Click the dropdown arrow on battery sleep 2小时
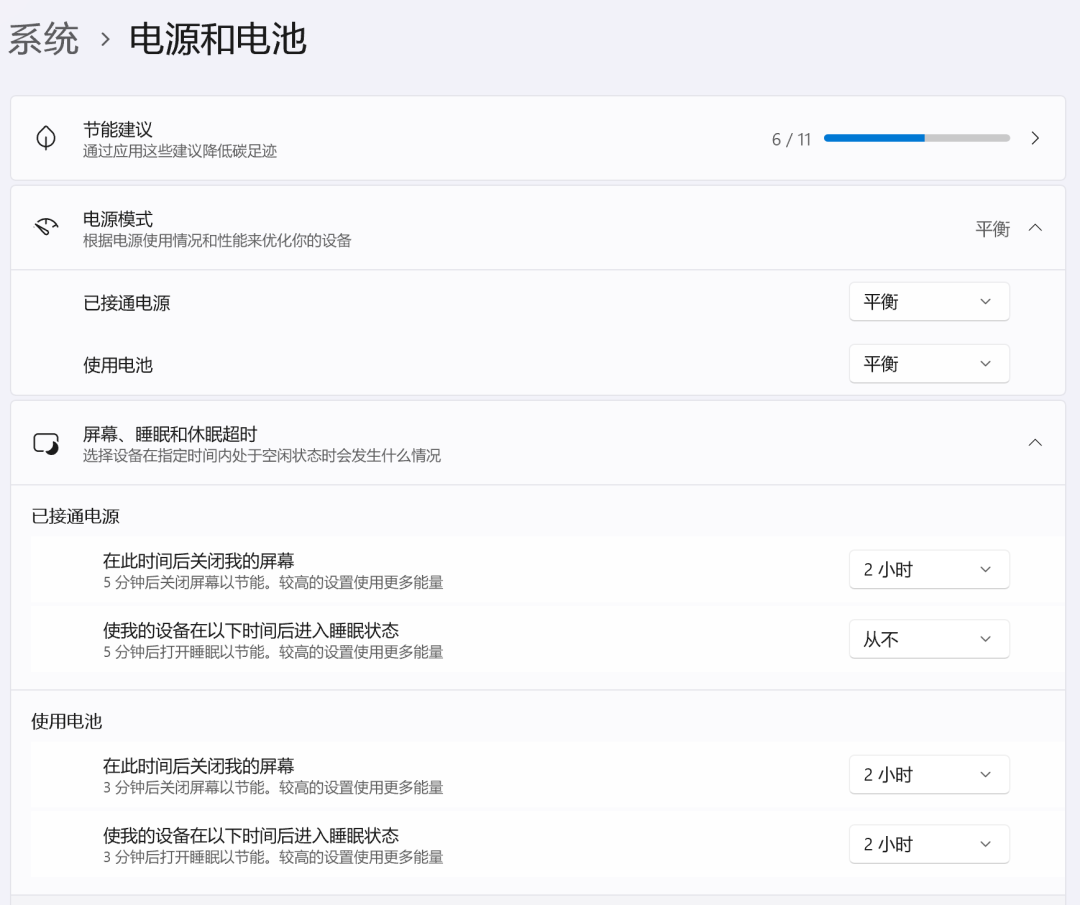Image resolution: width=1080 pixels, height=905 pixels. point(986,844)
